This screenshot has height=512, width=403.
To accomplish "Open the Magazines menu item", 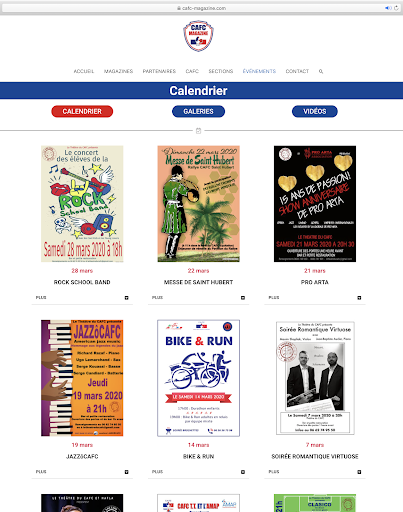I will (118, 71).
